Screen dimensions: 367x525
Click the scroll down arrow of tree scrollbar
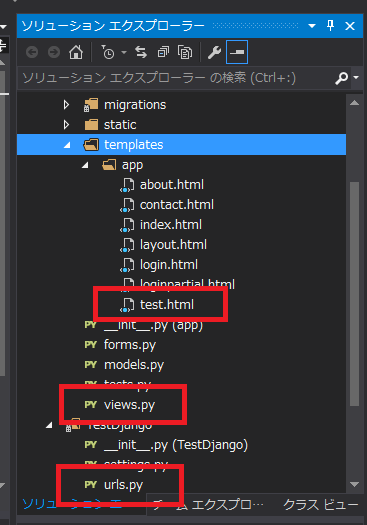point(355,484)
